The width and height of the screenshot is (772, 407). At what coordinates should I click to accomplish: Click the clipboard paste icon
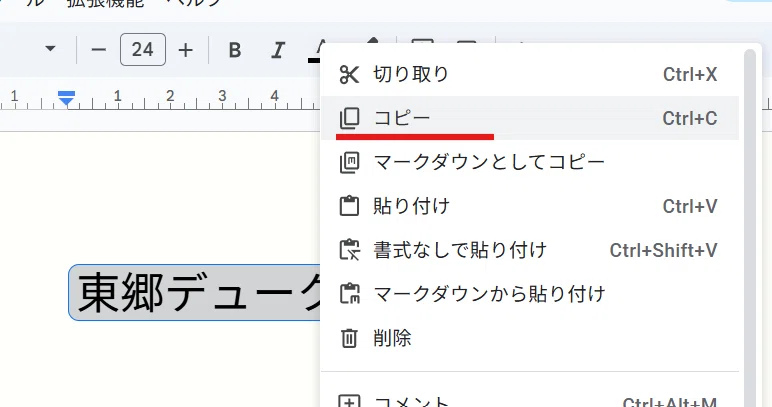[x=349, y=206]
